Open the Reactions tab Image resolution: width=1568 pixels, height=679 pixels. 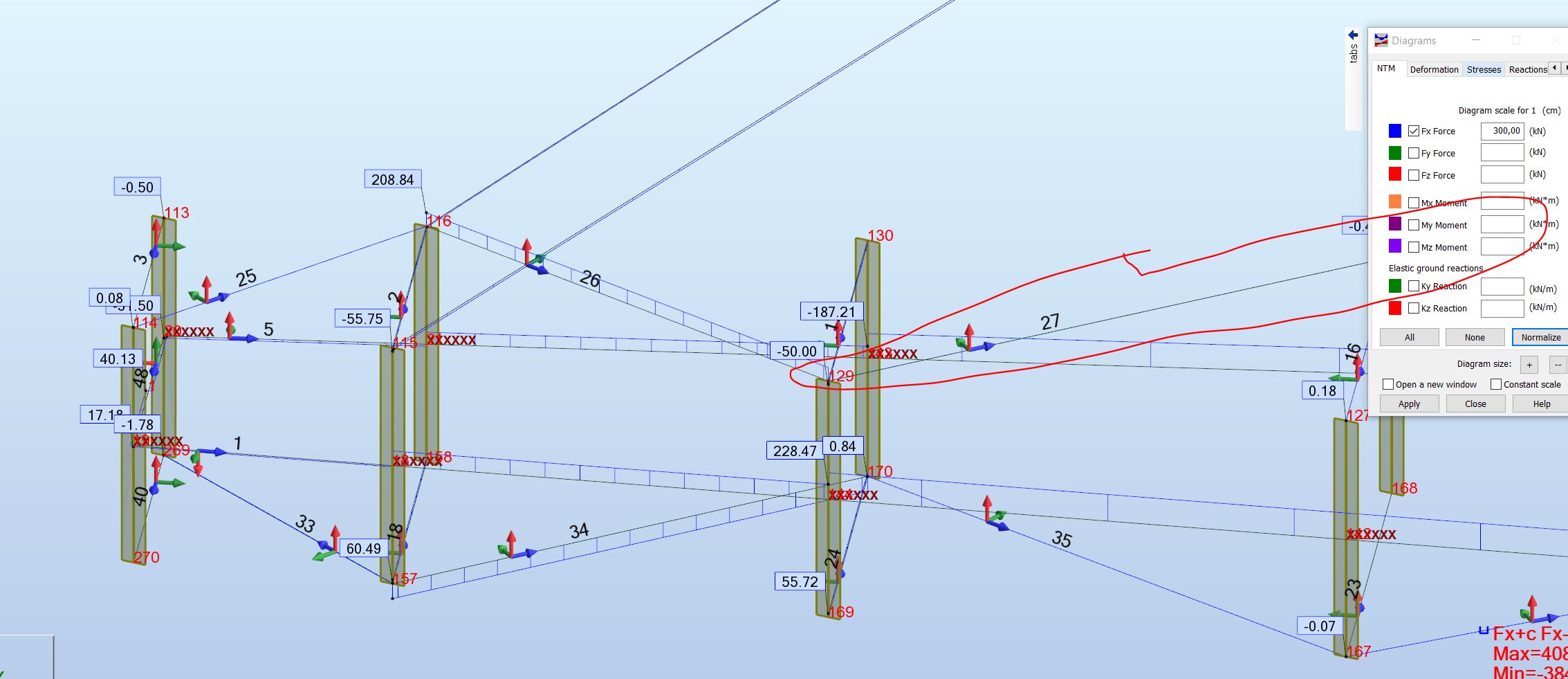point(1527,69)
